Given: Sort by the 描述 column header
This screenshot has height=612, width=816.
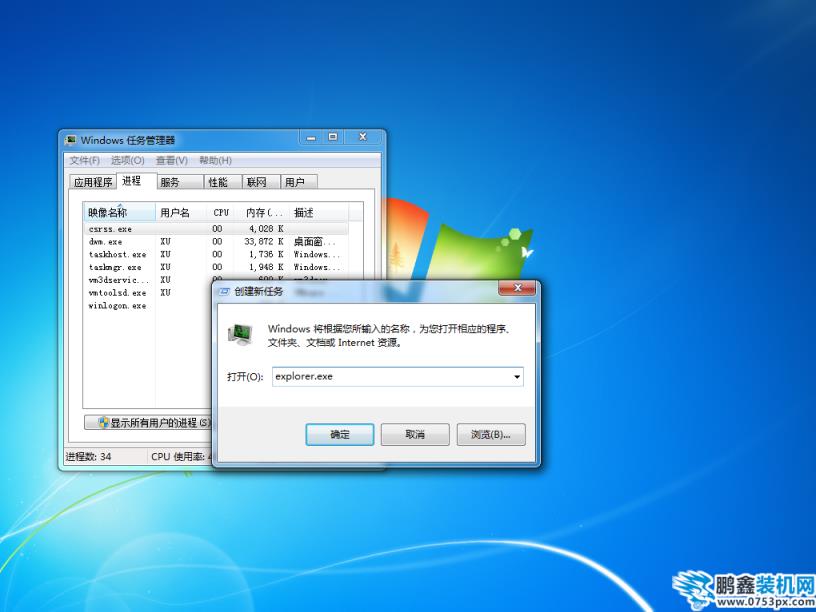Looking at the screenshot, I should click(320, 212).
